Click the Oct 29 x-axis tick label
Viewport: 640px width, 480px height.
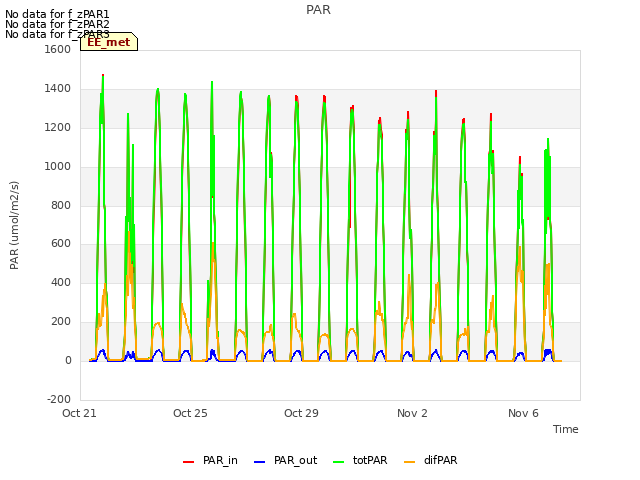(x=301, y=413)
